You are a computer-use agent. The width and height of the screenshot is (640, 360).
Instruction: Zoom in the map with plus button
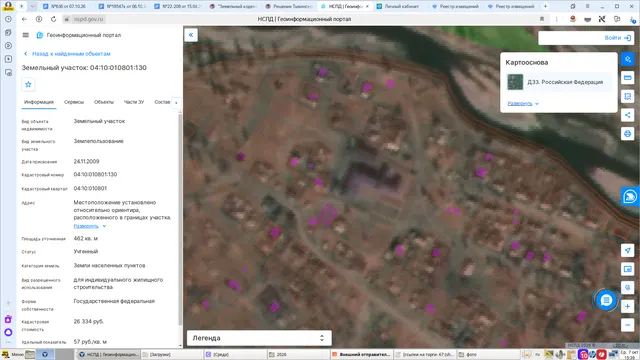tap(628, 307)
